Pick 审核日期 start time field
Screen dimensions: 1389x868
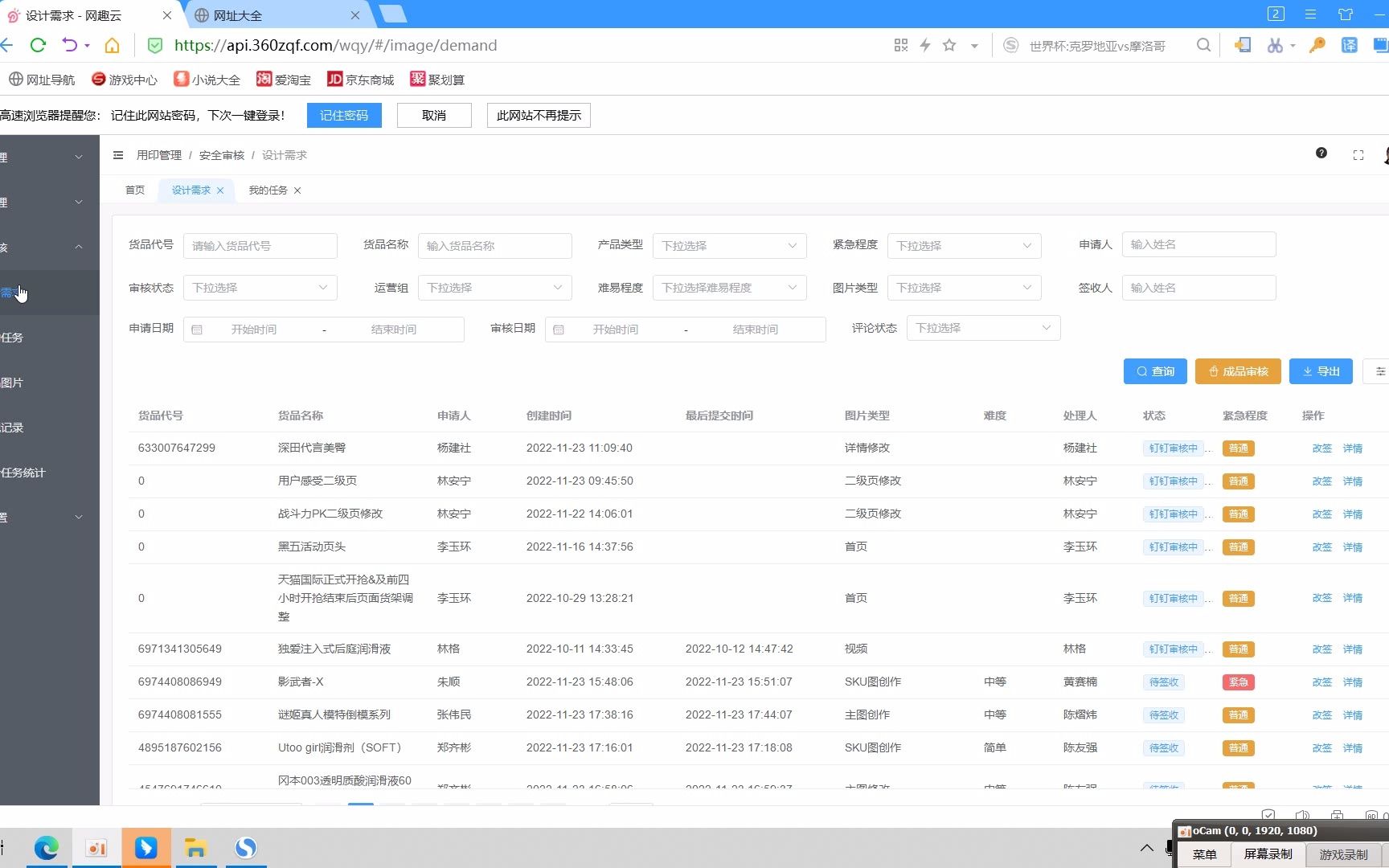(x=615, y=330)
